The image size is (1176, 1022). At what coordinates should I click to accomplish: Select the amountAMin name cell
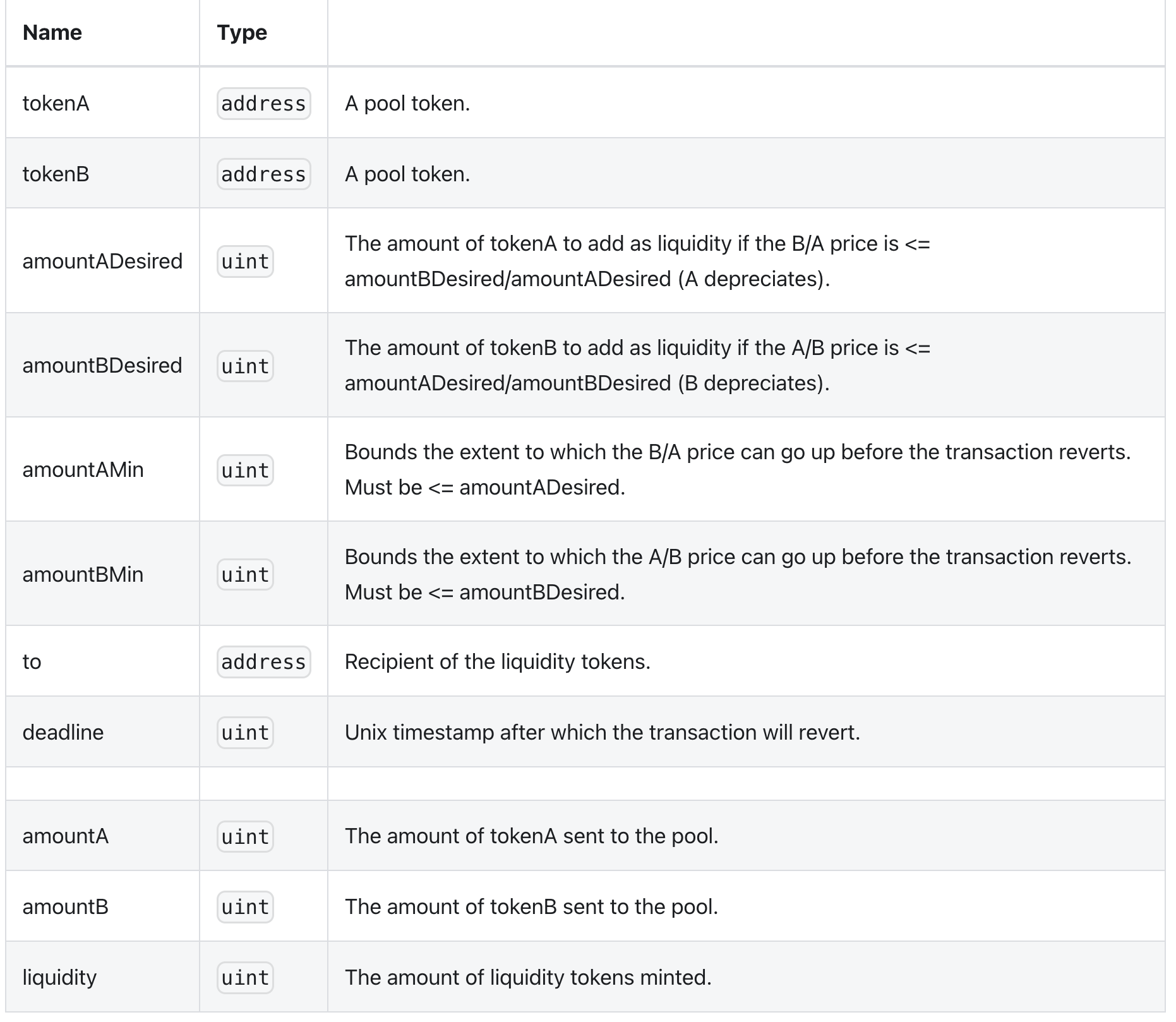pyautogui.click(x=103, y=469)
